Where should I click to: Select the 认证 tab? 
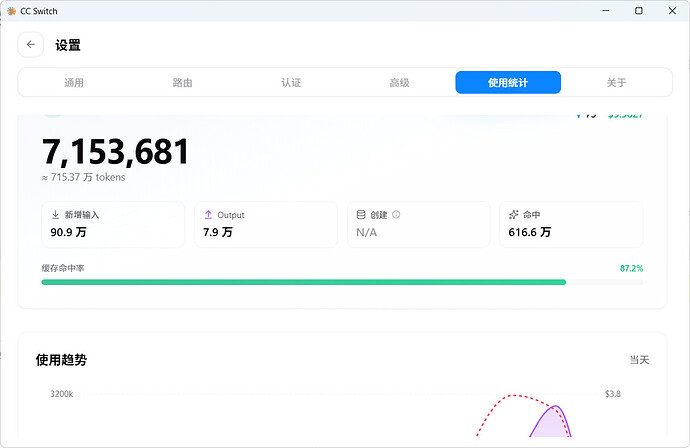291,82
